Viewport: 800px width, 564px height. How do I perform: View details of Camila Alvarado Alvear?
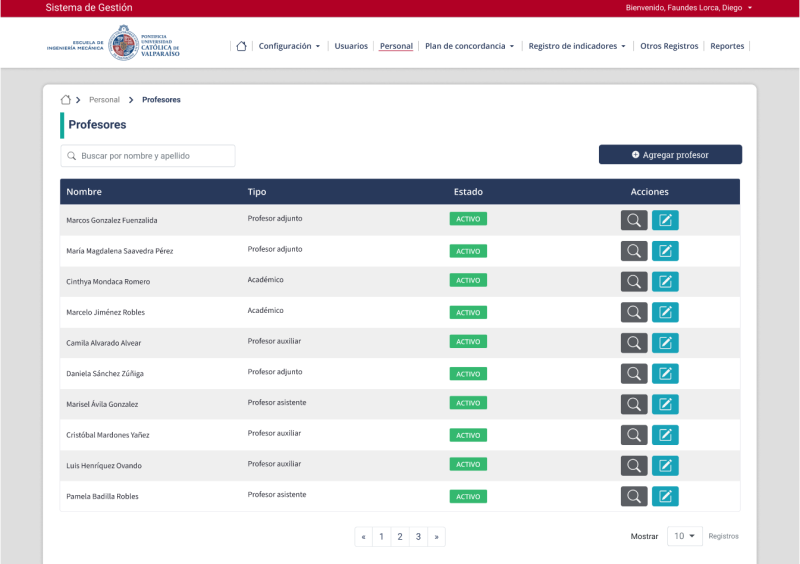tap(634, 342)
